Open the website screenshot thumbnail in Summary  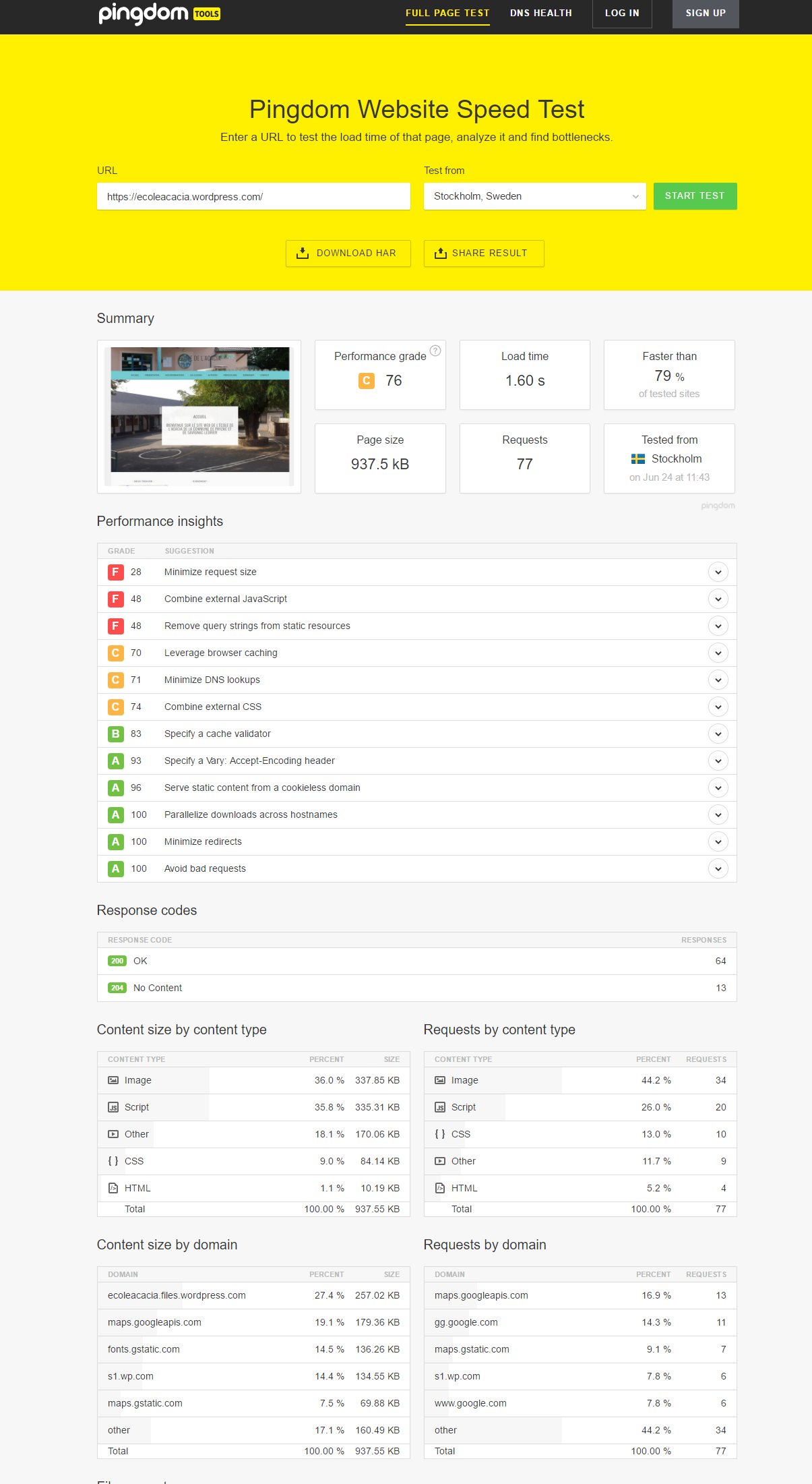pos(199,417)
